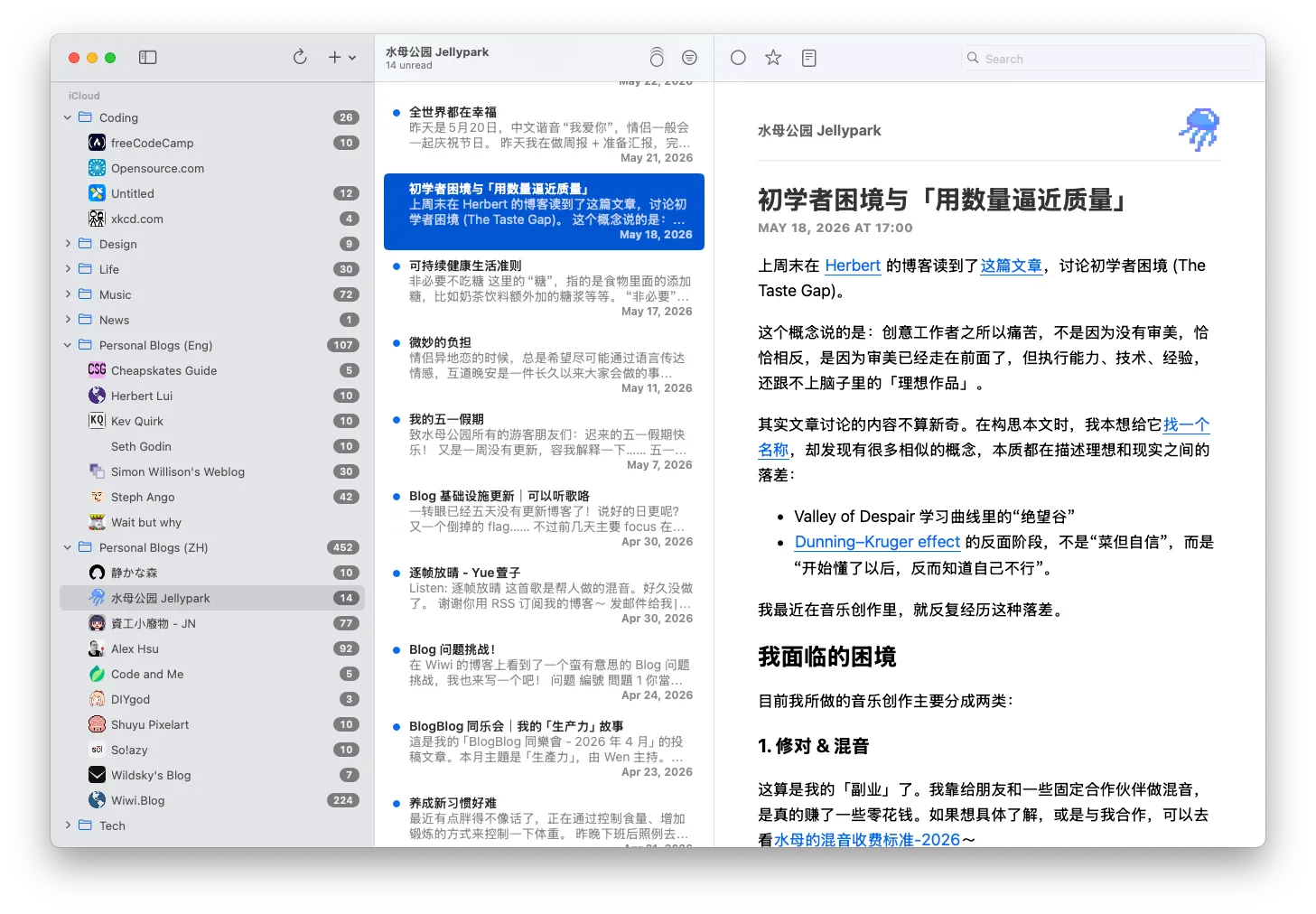This screenshot has height=914, width=1316.
Task: Select the Alex Hsu feed icon
Action: 97,648
